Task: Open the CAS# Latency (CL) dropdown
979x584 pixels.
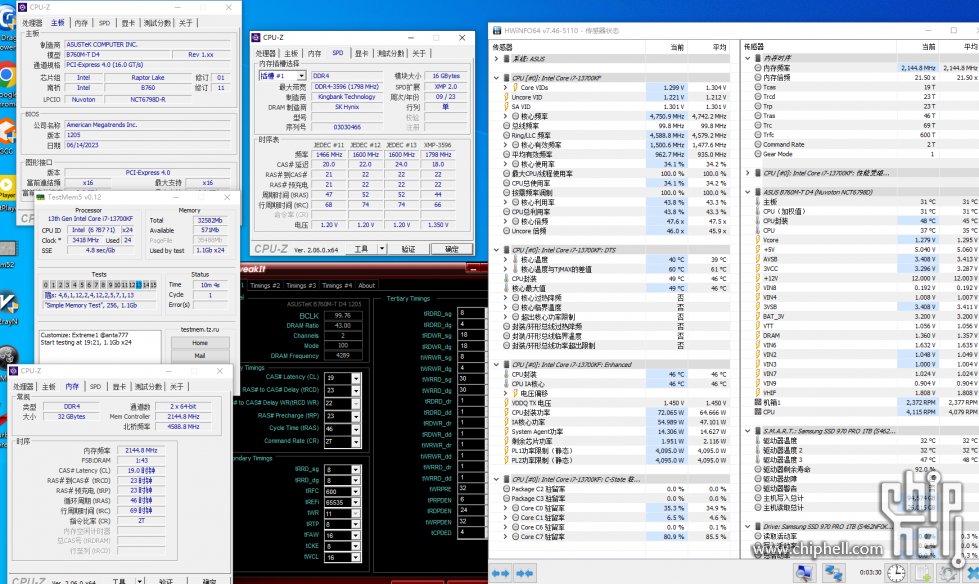Action: click(x=356, y=378)
